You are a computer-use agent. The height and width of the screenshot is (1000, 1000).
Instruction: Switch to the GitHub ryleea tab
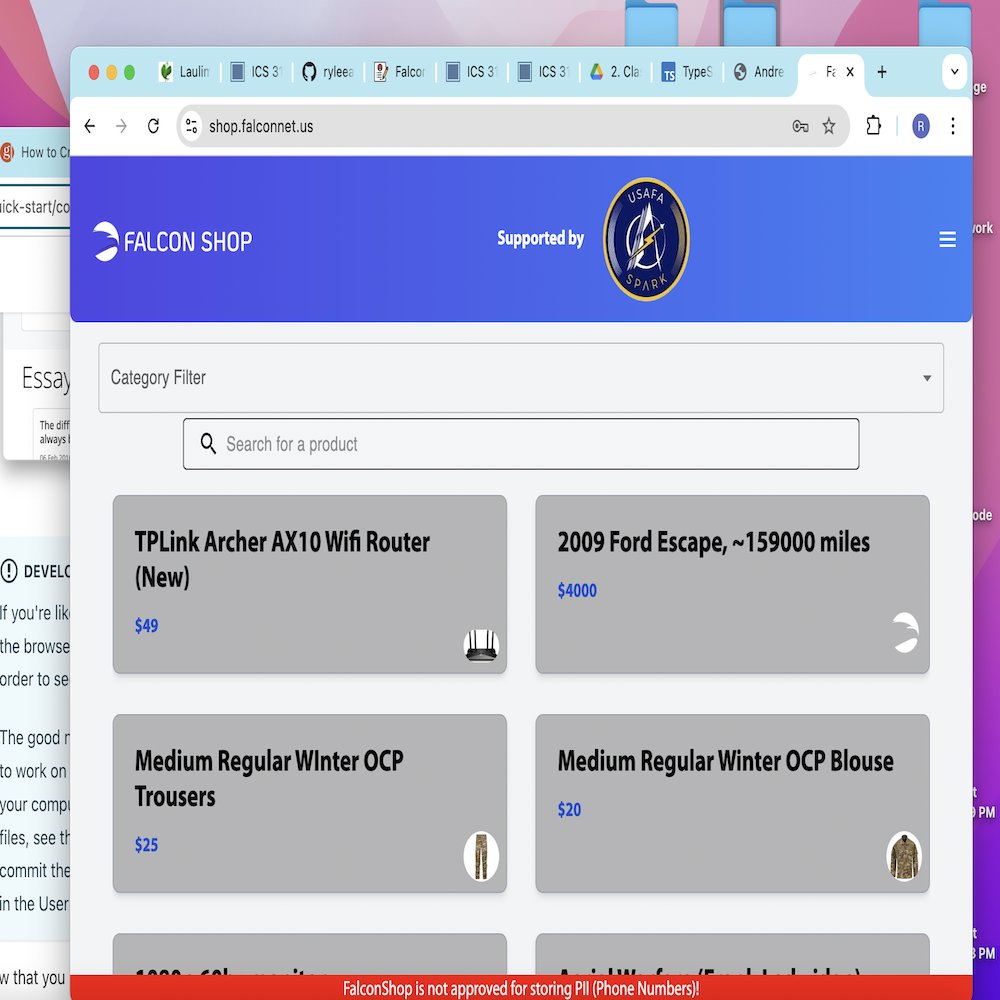coord(328,72)
